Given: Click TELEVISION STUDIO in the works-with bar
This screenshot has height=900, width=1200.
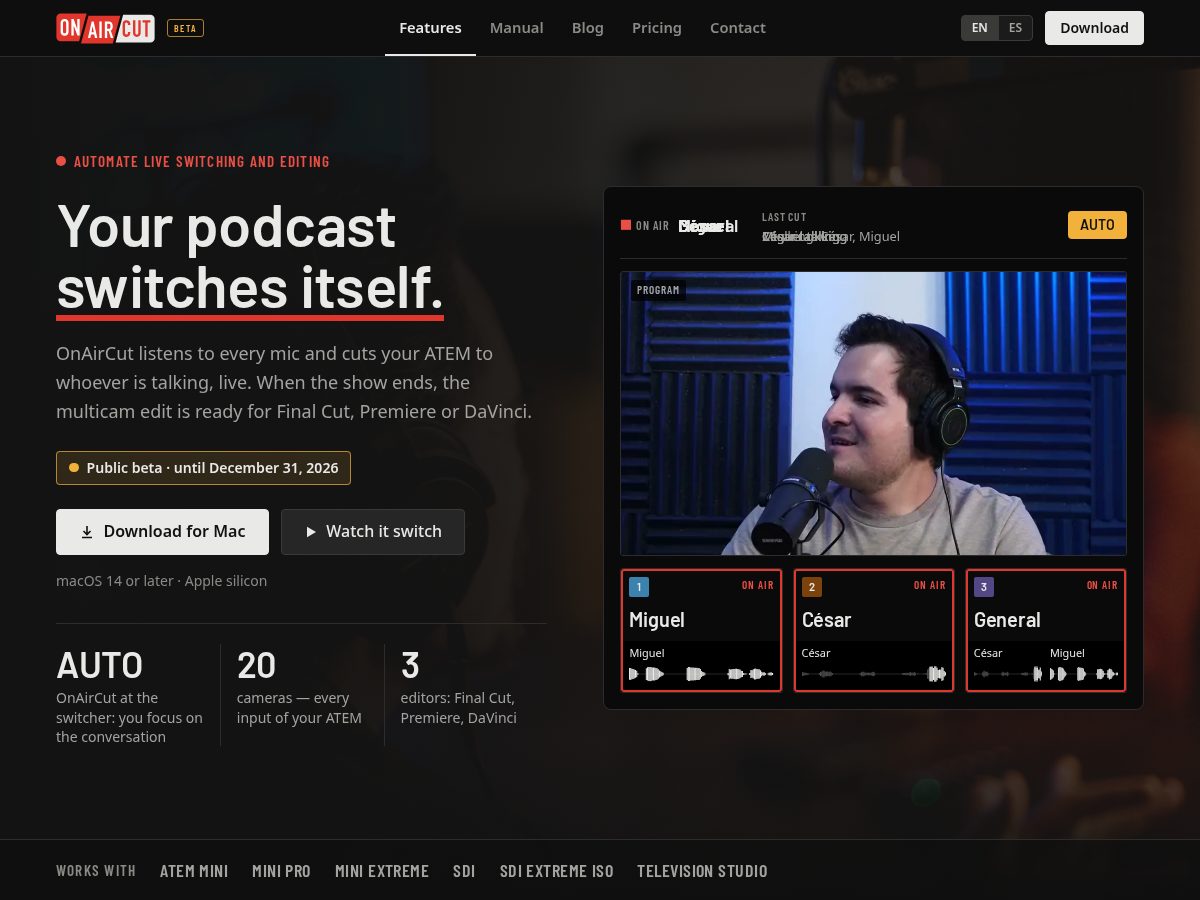Looking at the screenshot, I should pyautogui.click(x=702, y=871).
